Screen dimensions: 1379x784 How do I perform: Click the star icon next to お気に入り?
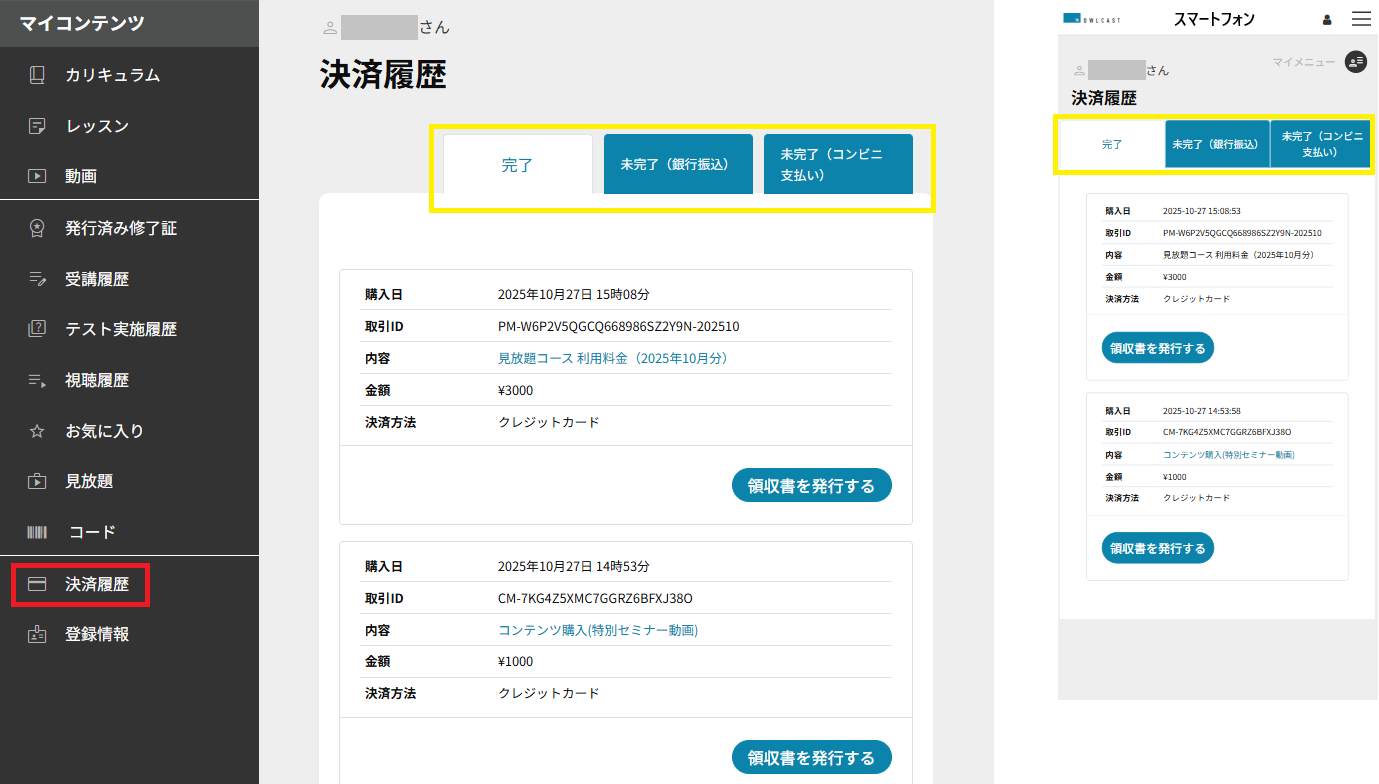point(37,431)
